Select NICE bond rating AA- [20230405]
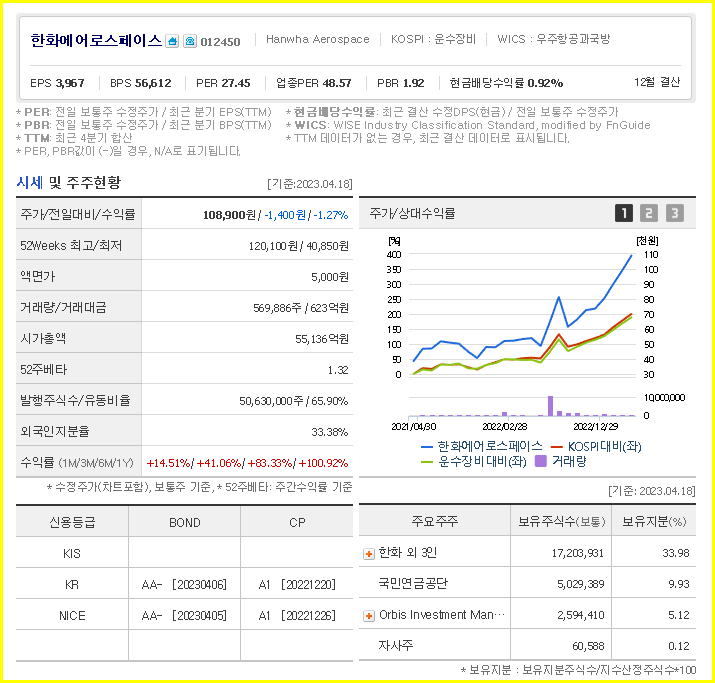 pos(184,616)
